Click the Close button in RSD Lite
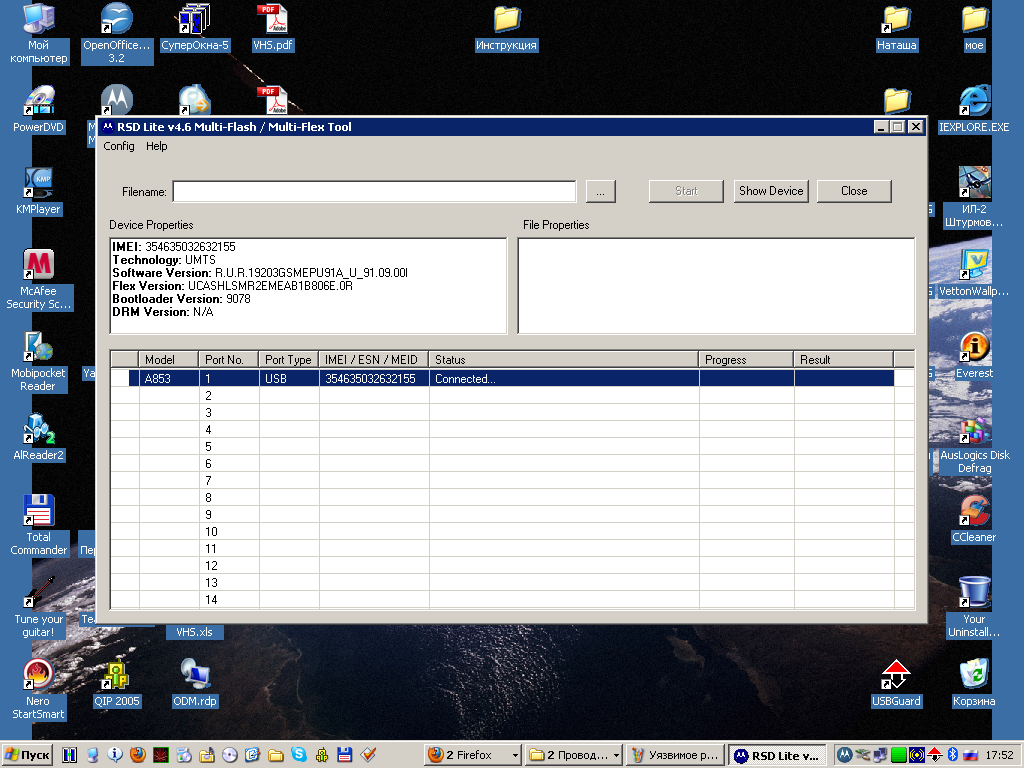This screenshot has width=1024, height=768. (x=854, y=191)
